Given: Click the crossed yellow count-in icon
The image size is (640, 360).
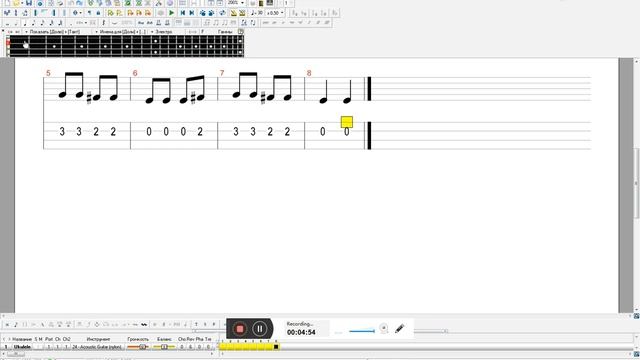Looking at the screenshot, I should (x=242, y=13).
